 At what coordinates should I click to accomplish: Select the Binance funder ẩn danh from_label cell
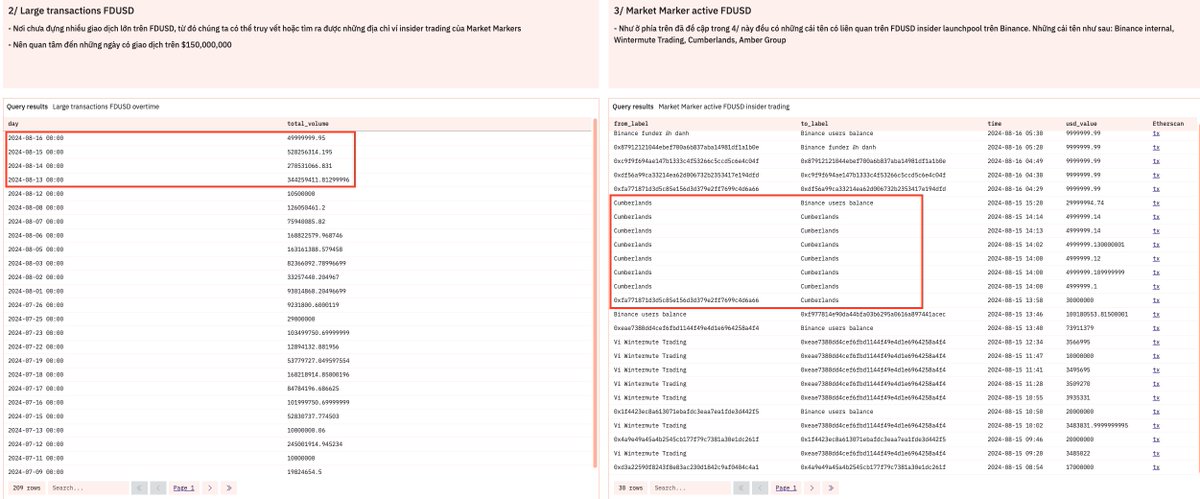point(652,132)
